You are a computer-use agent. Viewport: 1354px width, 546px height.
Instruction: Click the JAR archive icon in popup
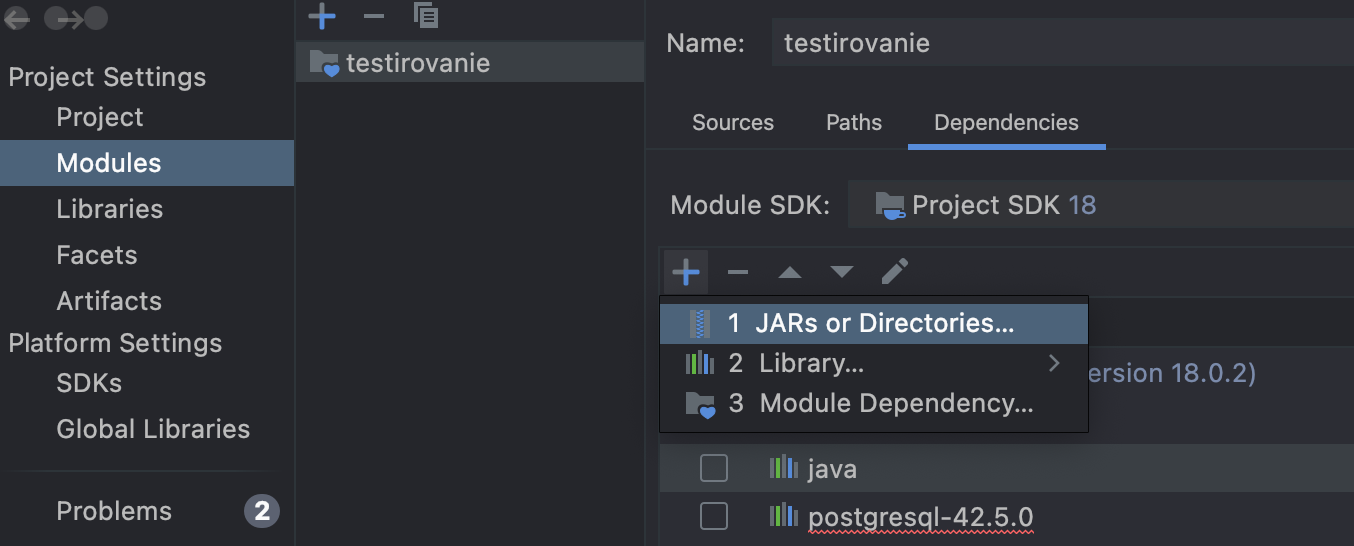[700, 323]
